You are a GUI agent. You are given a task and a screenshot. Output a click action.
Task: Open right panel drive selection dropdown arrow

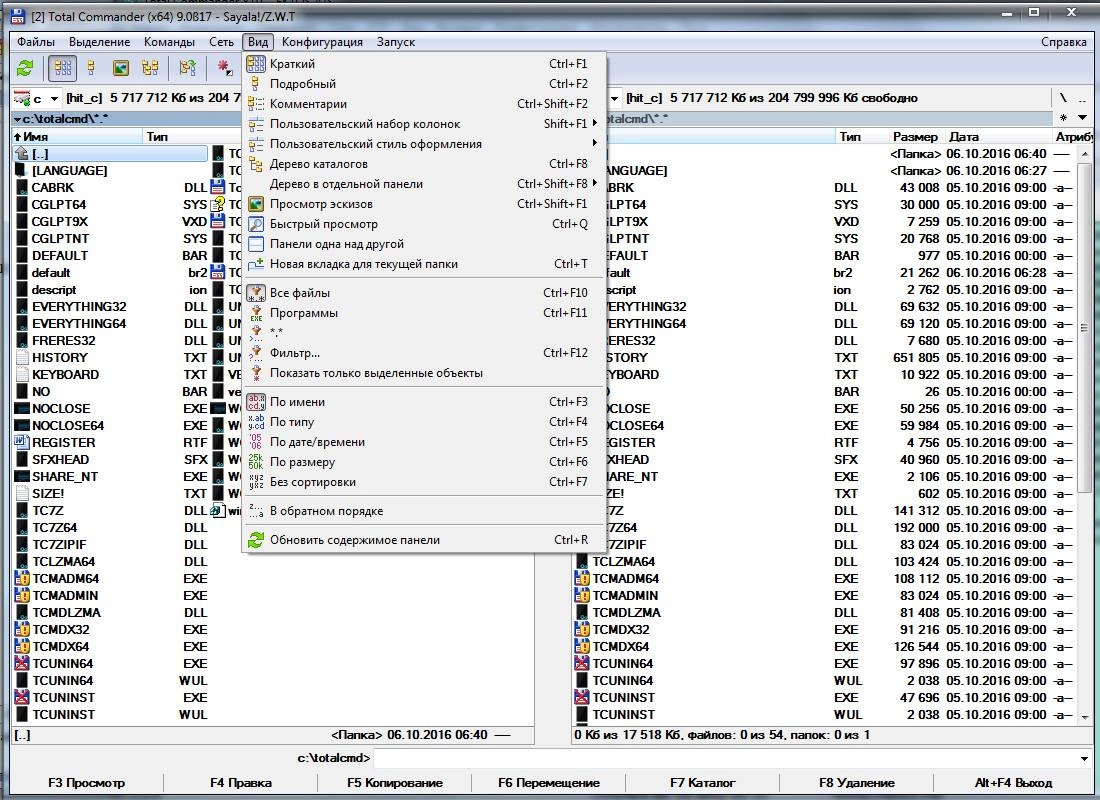[615, 98]
